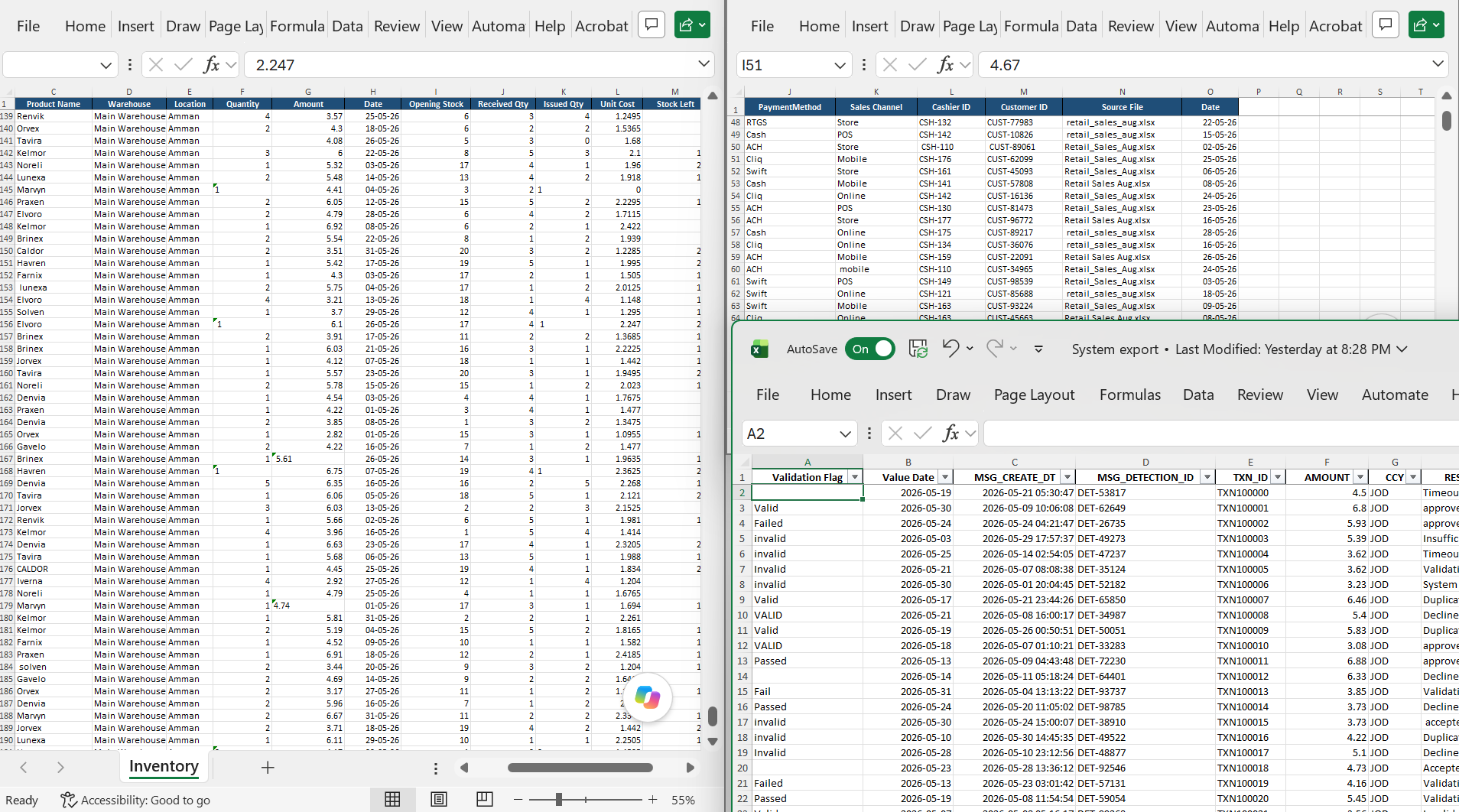Open Comments in the top-right window
The width and height of the screenshot is (1459, 812).
tap(1386, 25)
